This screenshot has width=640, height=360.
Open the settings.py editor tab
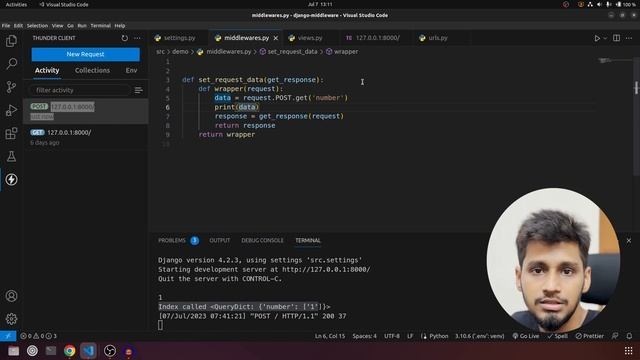[179, 38]
